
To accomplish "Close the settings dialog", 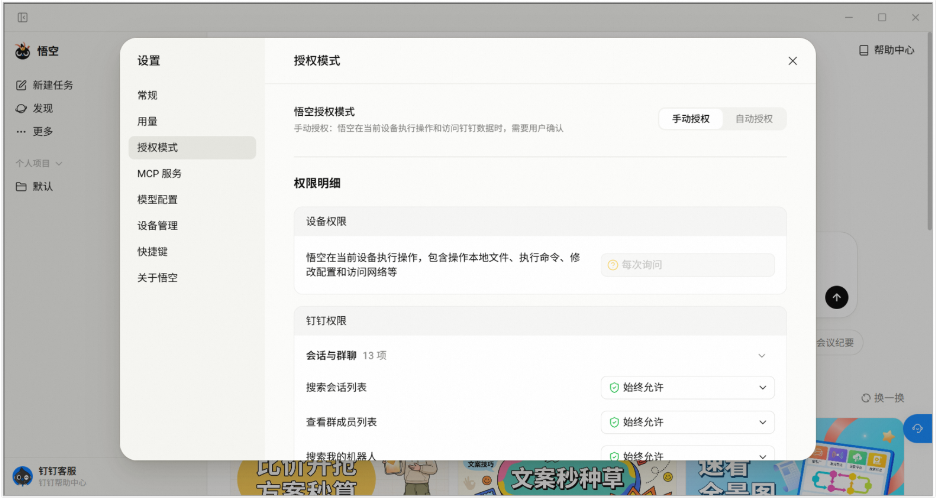I will pyautogui.click(x=792, y=61).
